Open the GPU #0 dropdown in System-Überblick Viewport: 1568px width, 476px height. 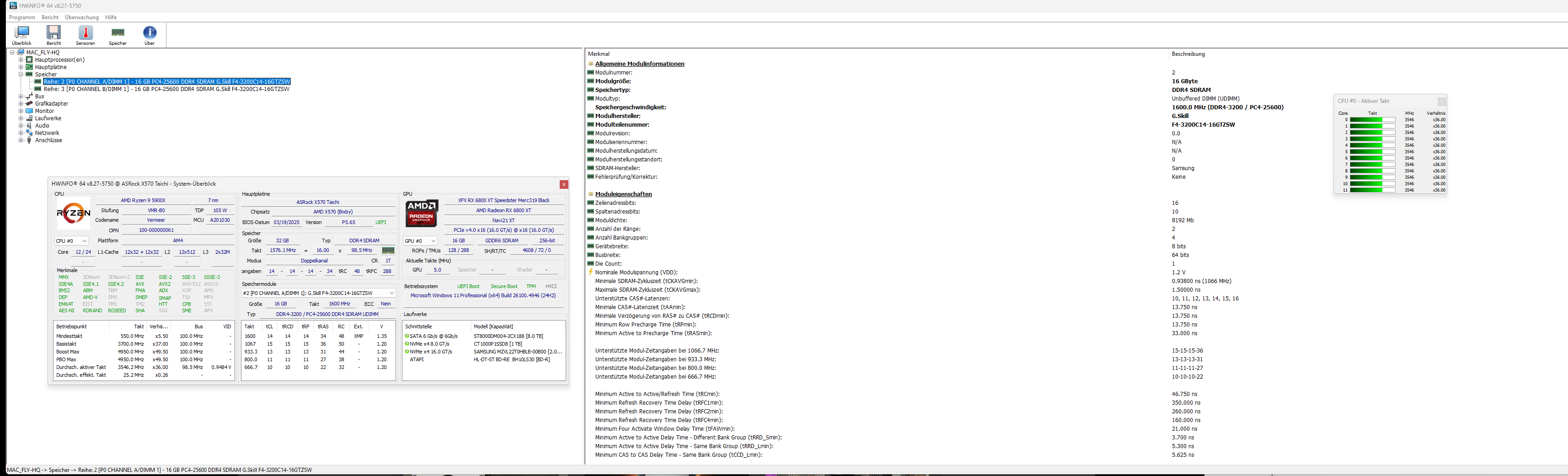(x=420, y=241)
